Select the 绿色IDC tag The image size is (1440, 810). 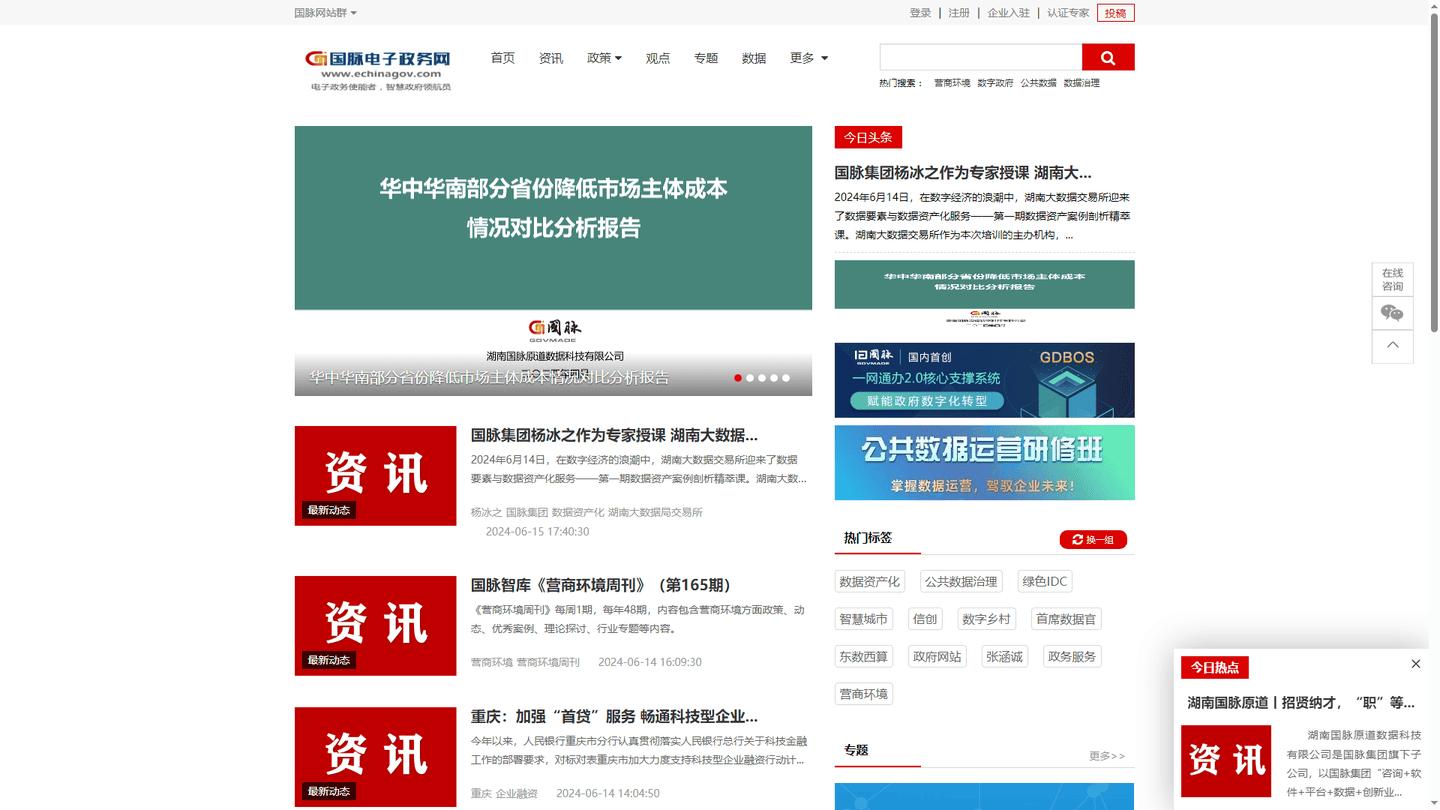pyautogui.click(x=1045, y=581)
